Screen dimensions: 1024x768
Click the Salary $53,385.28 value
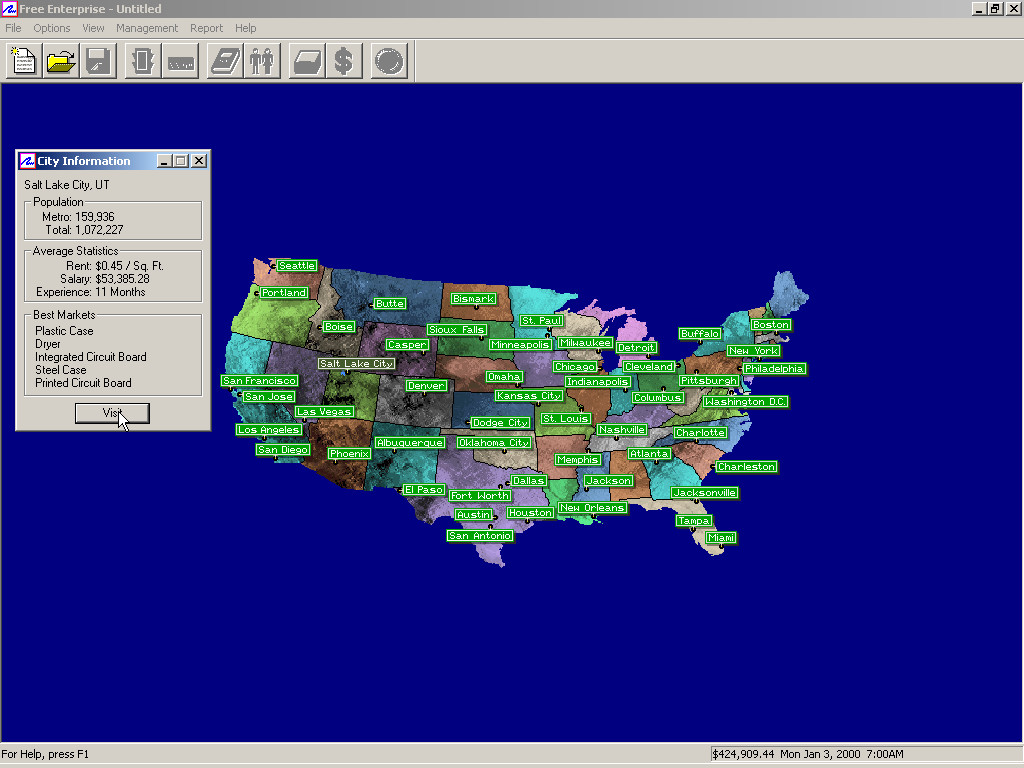tap(122, 279)
